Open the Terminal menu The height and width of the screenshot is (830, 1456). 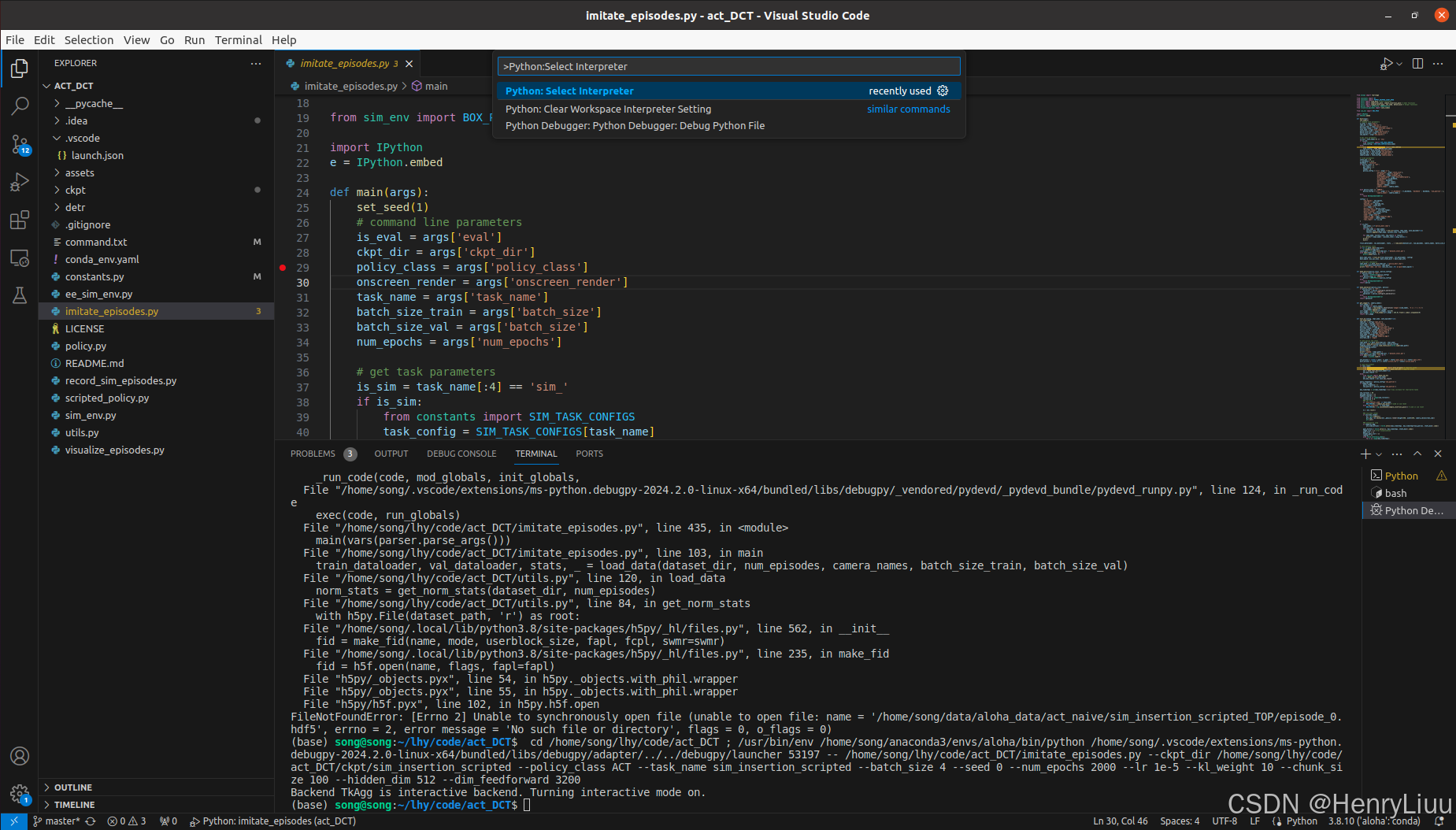tap(238, 40)
